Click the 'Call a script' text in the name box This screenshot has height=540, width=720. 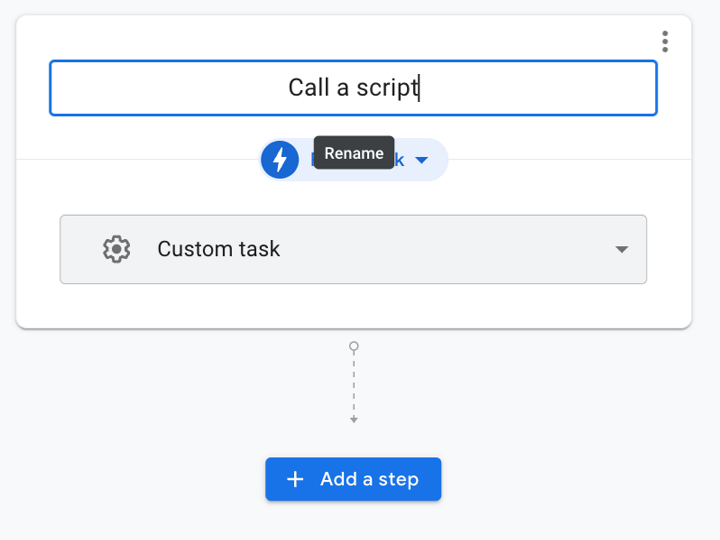coord(352,88)
